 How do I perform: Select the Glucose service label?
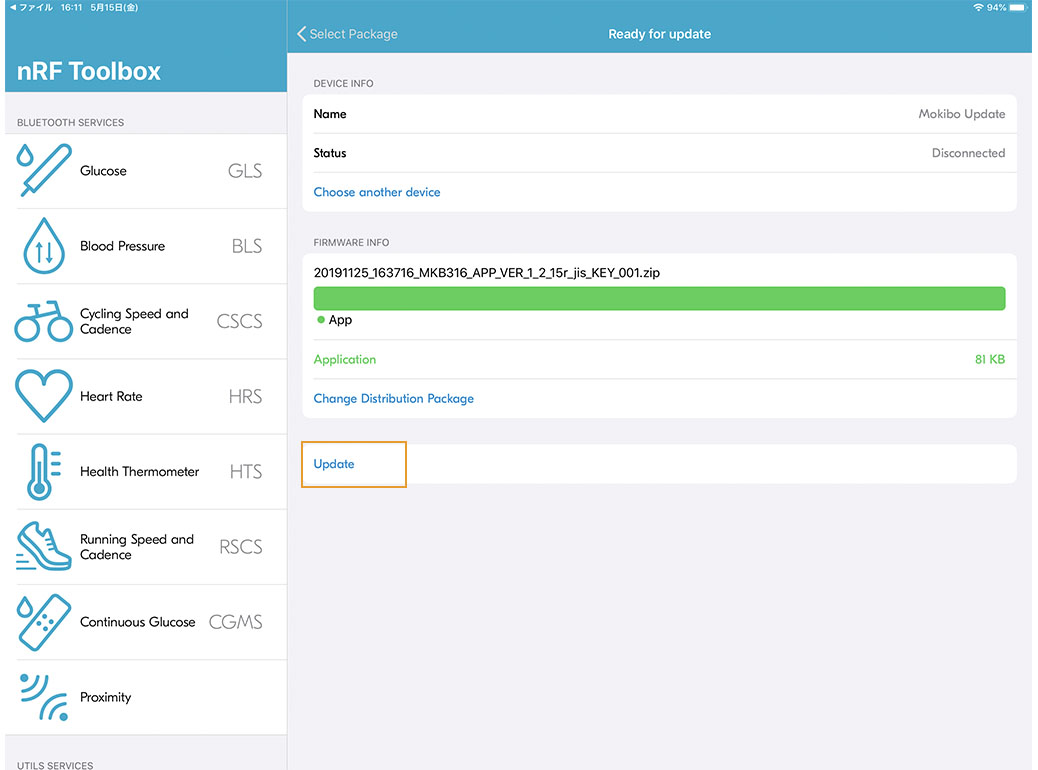103,171
